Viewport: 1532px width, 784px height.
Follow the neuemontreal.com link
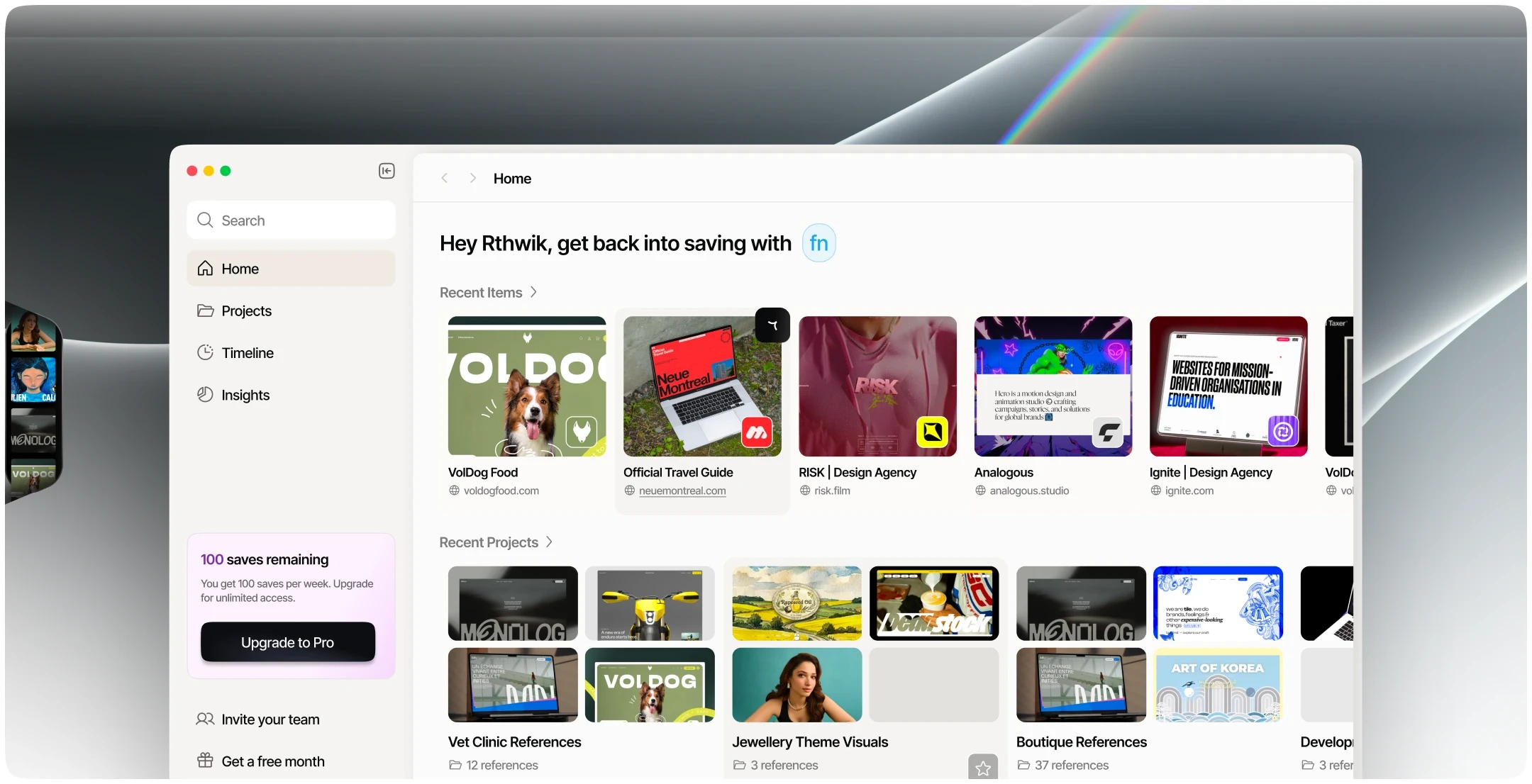point(682,491)
